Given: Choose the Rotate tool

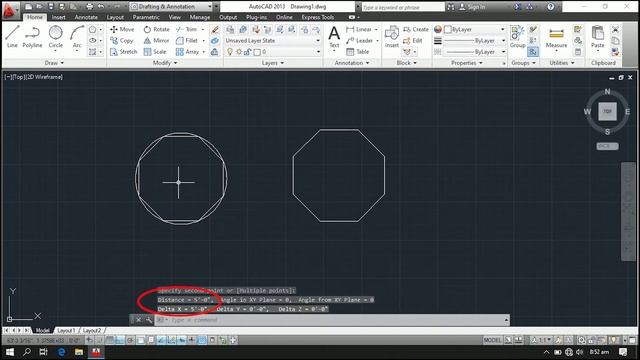Looking at the screenshot, I should point(156,29).
